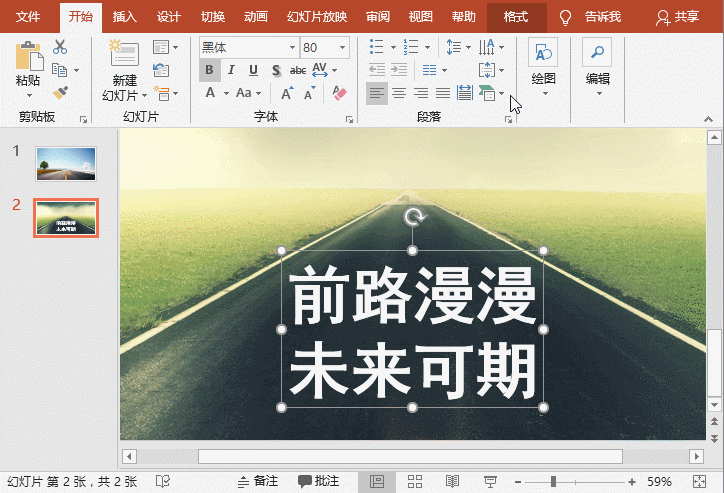Click the Share button
Viewport: 724px width, 493px height.
677,17
